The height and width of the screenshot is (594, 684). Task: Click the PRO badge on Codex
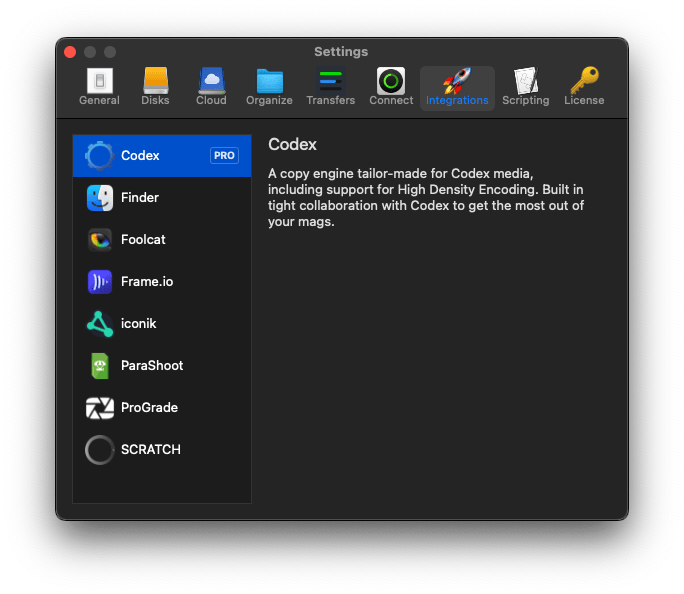(224, 156)
